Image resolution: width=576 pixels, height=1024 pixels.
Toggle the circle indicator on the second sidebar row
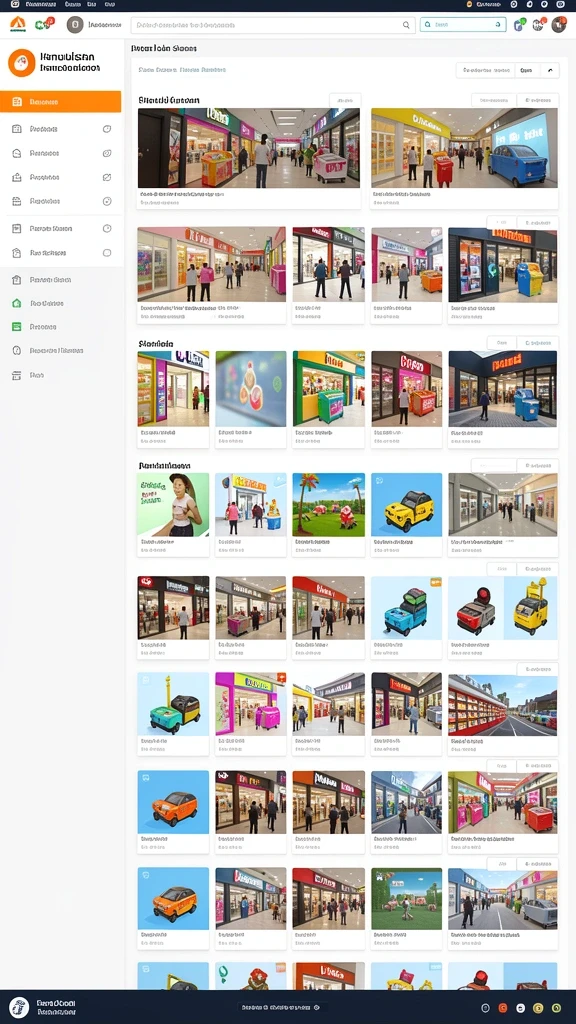[x=107, y=129]
